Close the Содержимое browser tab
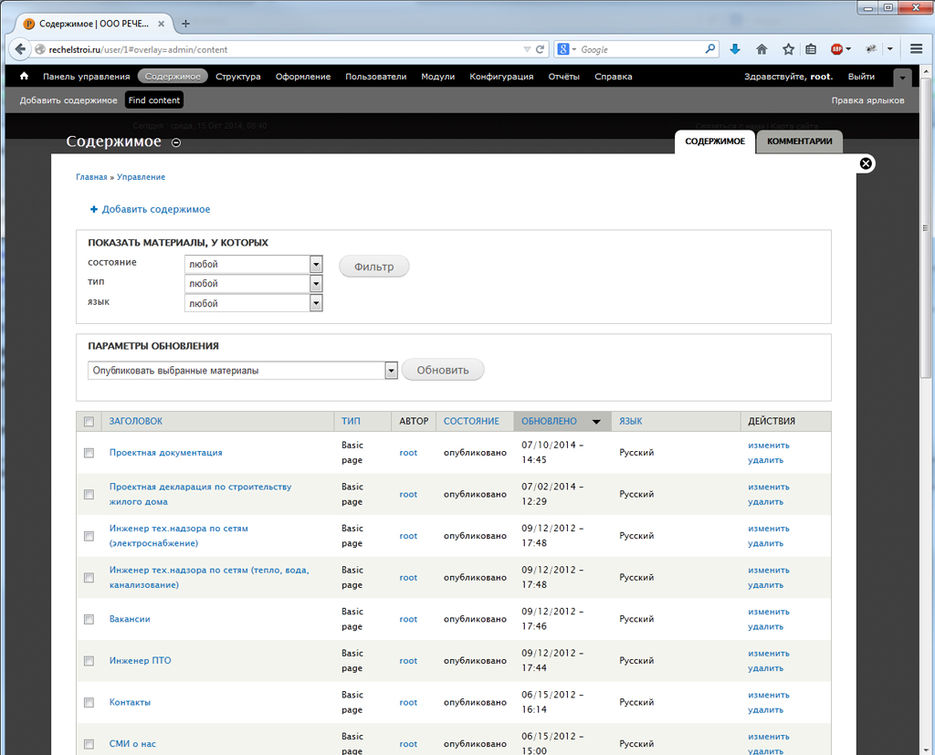The width and height of the screenshot is (935, 755). click(161, 24)
